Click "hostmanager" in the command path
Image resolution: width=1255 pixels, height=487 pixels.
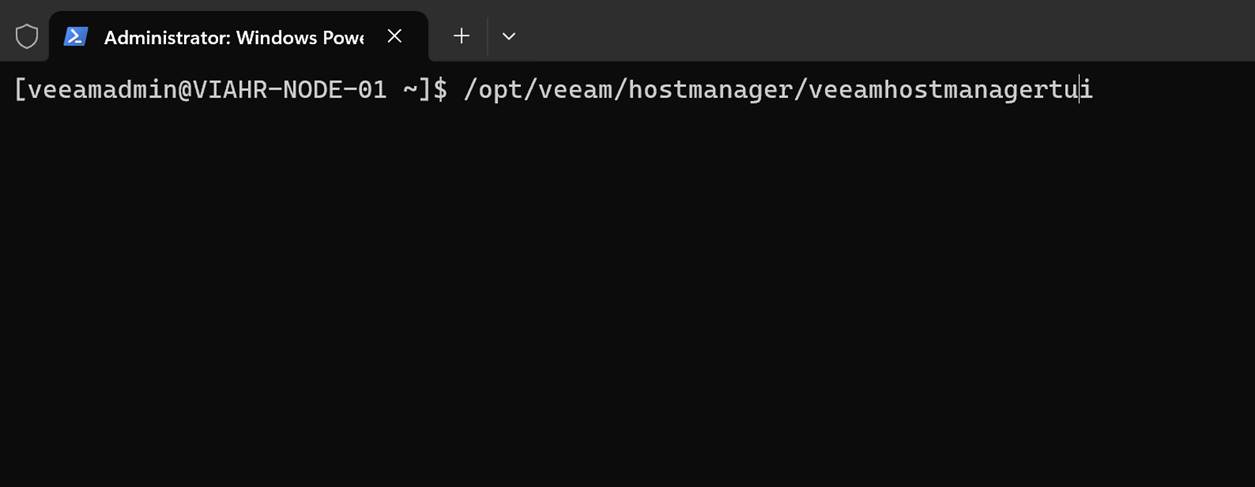(710, 90)
